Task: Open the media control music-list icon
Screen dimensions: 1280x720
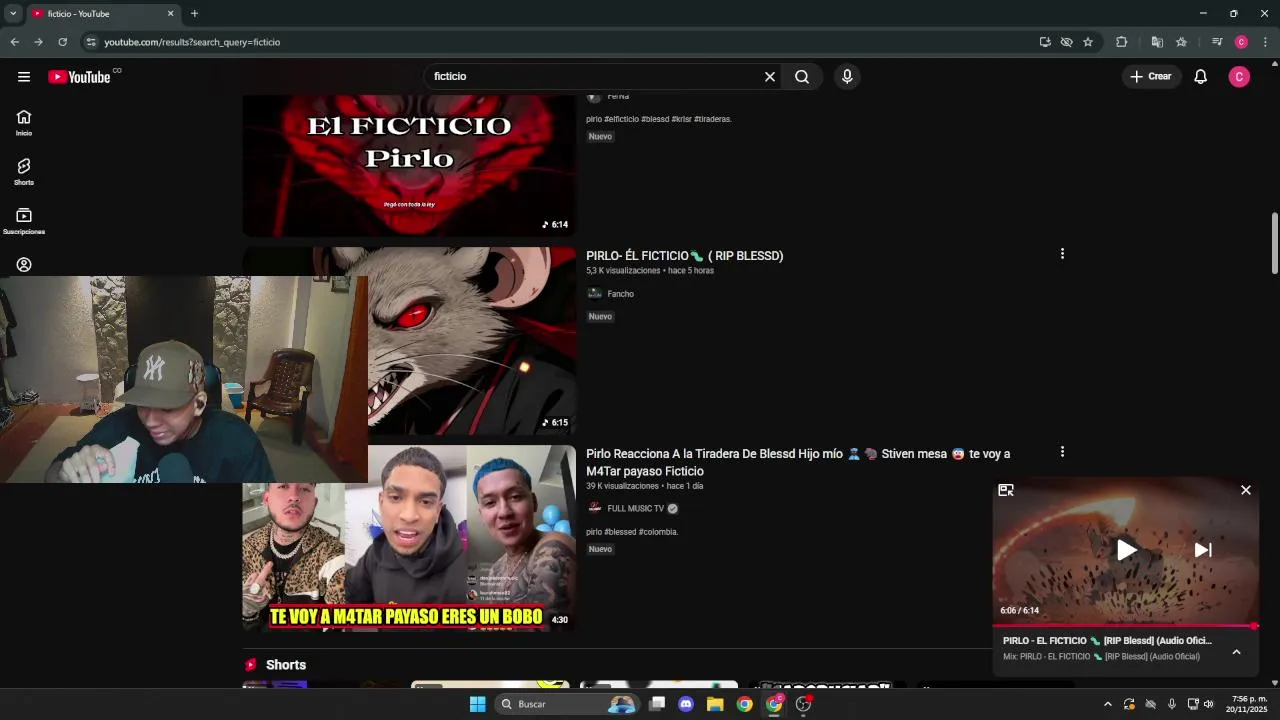Action: [x=1217, y=42]
